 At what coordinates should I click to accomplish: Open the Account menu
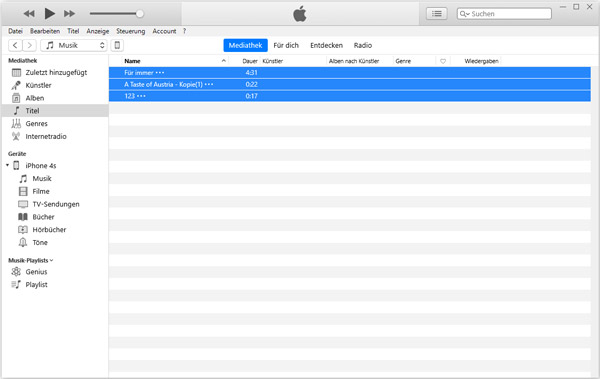[164, 31]
